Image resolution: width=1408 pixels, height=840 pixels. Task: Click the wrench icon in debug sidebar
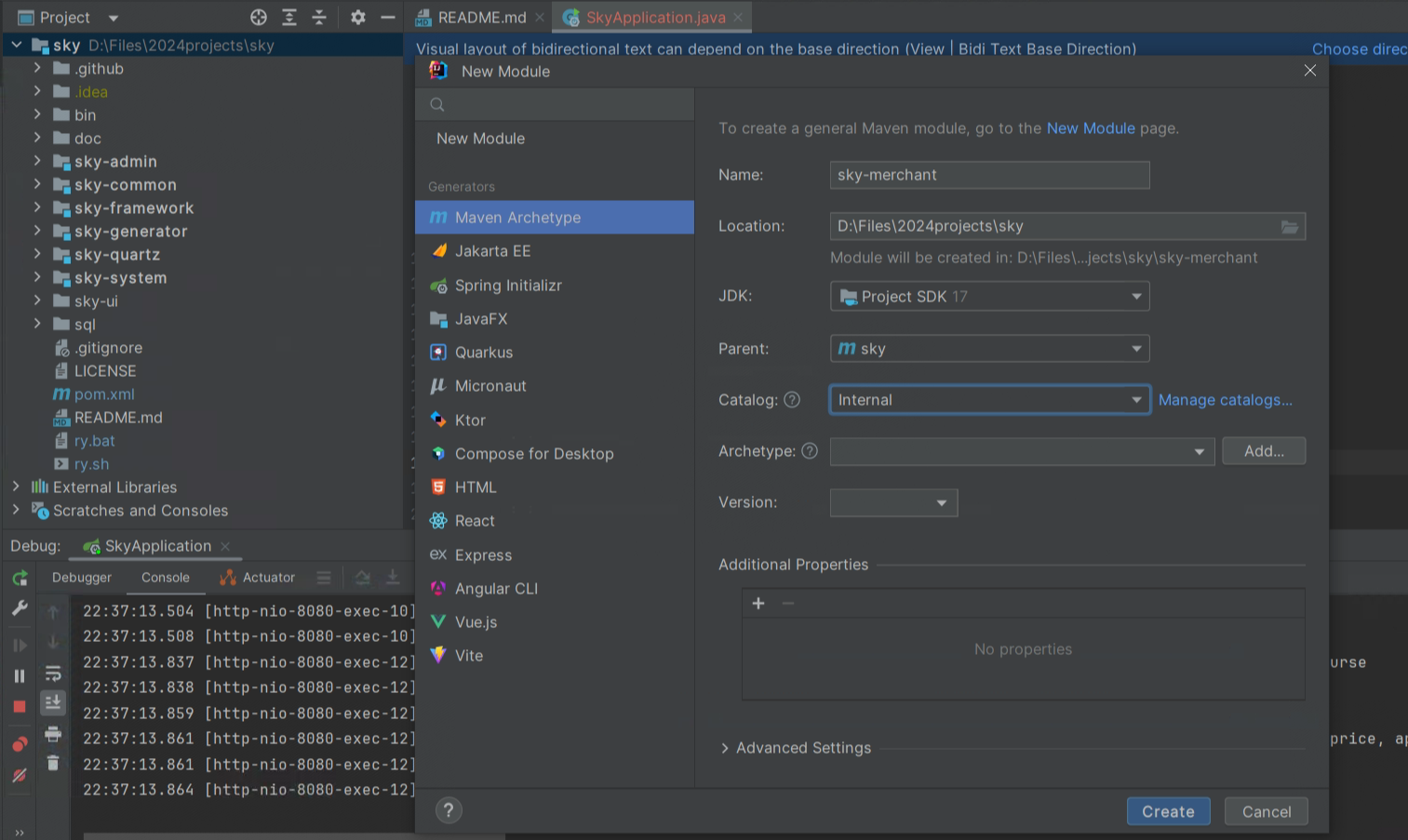pos(20,608)
